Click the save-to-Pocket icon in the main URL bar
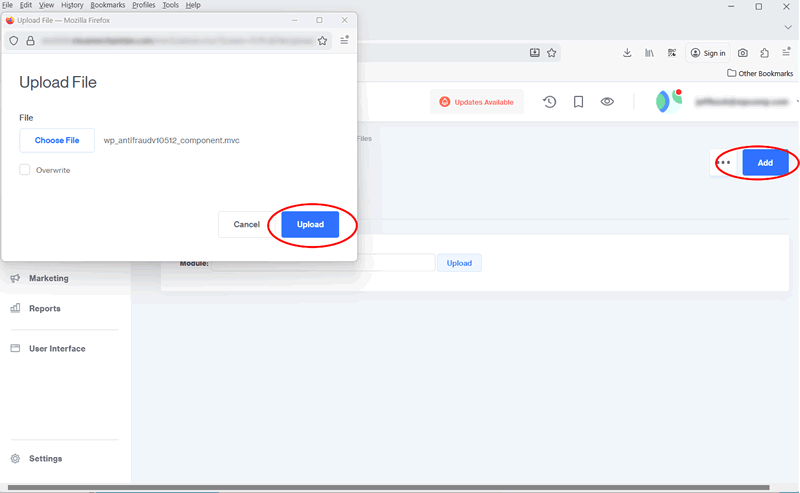Viewport: 800px width, 493px height. tap(535, 53)
